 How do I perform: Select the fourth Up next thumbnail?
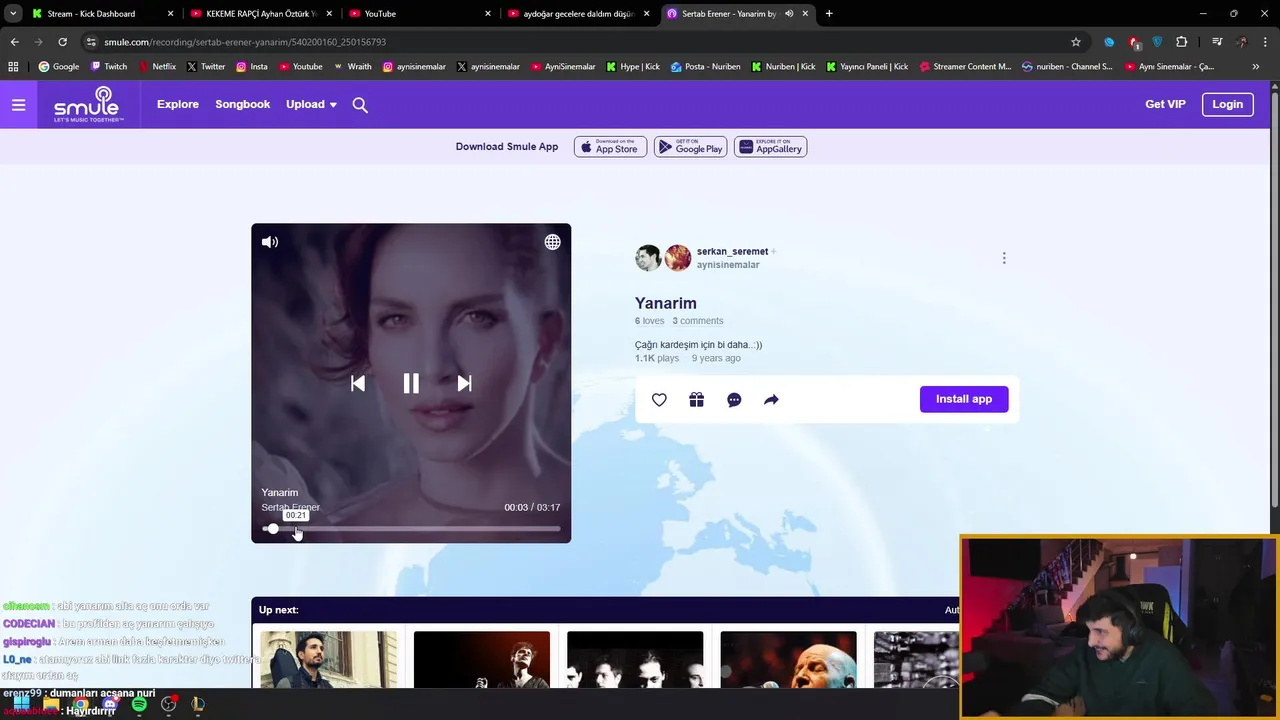point(788,660)
